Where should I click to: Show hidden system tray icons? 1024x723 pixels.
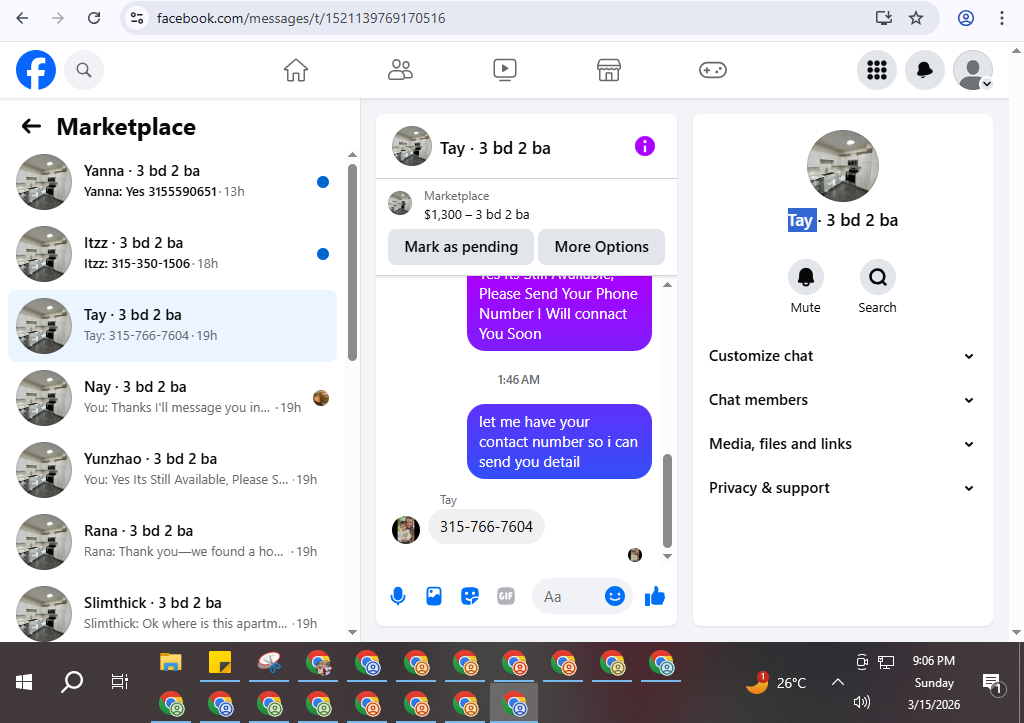point(838,682)
